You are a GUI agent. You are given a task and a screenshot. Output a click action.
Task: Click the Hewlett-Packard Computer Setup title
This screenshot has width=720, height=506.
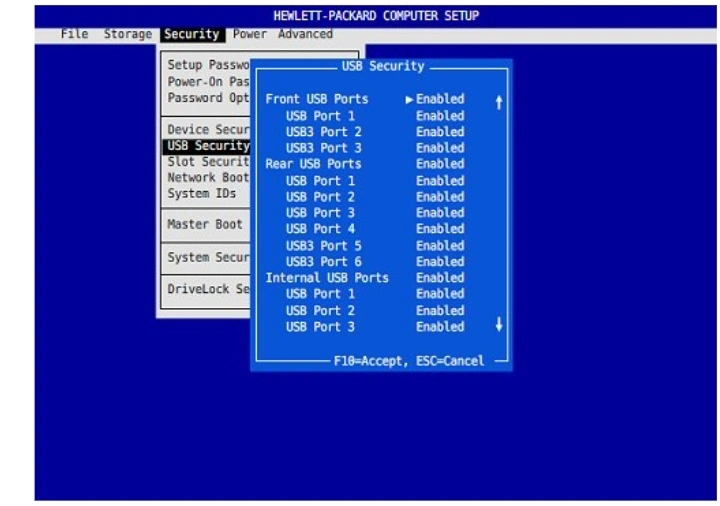[x=376, y=16]
